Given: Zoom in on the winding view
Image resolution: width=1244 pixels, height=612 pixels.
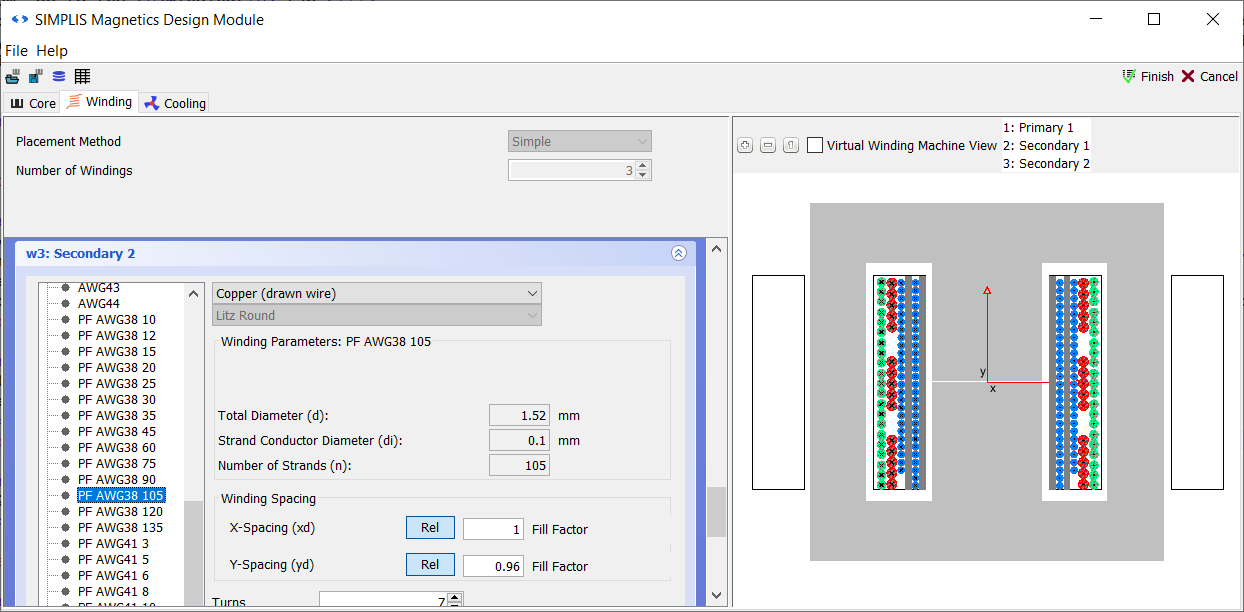Looking at the screenshot, I should [745, 146].
